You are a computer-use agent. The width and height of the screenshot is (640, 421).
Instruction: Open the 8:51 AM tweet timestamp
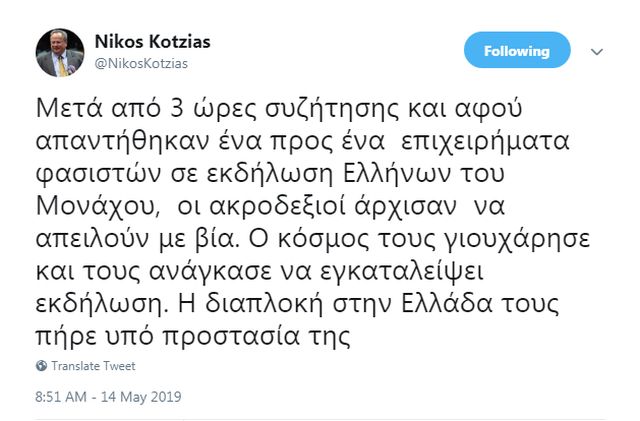pyautogui.click(x=60, y=397)
